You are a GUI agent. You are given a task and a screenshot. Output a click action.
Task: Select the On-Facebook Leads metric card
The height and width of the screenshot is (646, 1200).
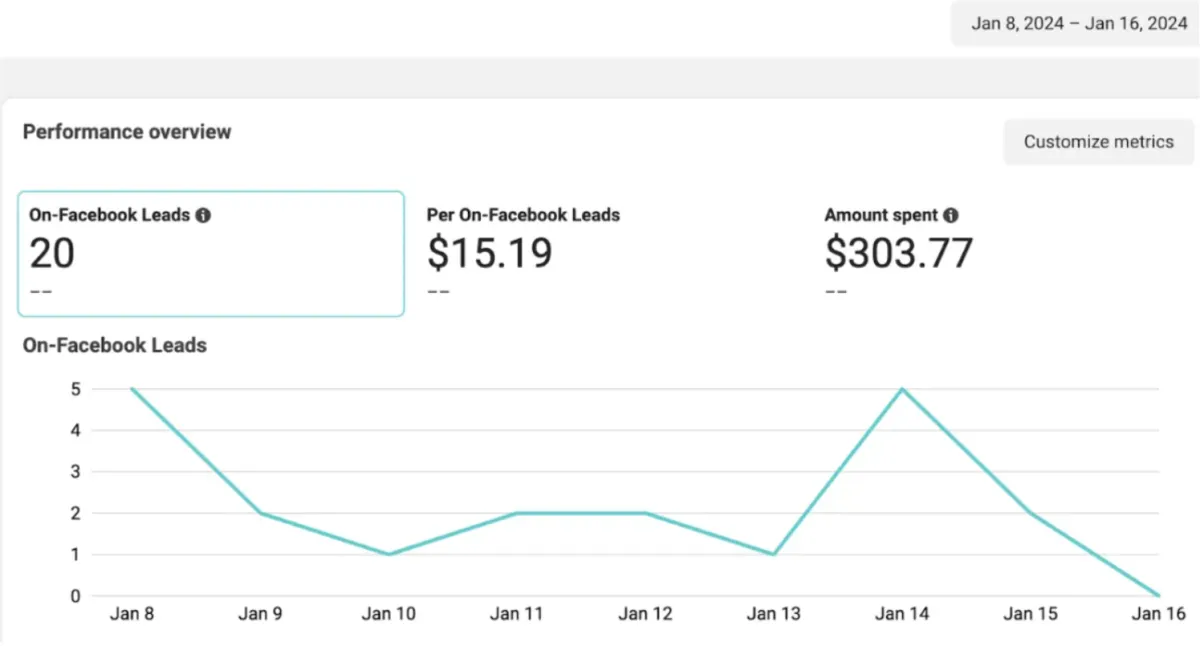(x=211, y=254)
